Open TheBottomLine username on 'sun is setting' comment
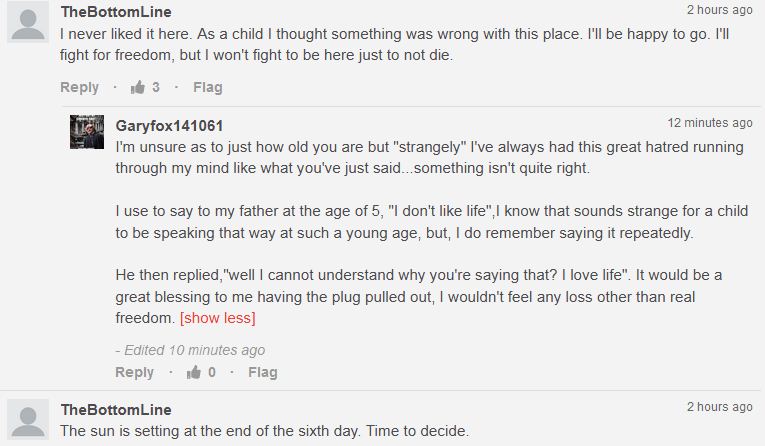The height and width of the screenshot is (446, 765). click(116, 409)
